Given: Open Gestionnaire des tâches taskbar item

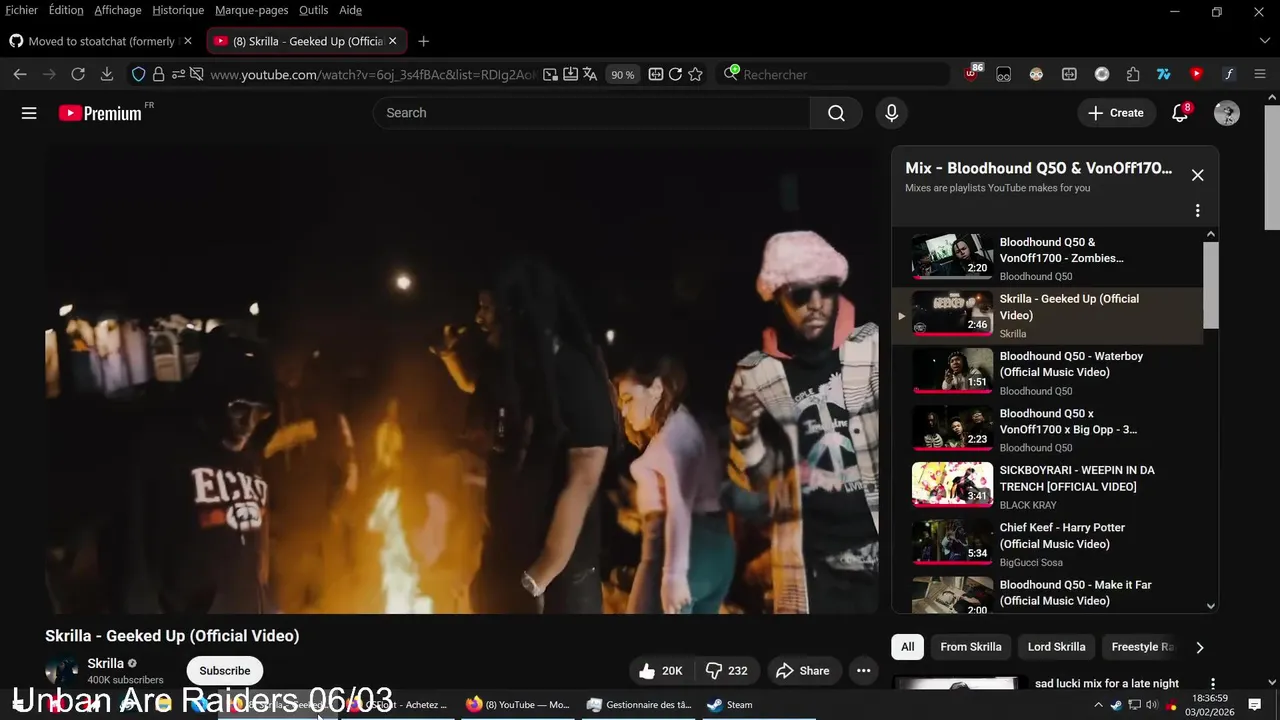Looking at the screenshot, I should tap(640, 704).
